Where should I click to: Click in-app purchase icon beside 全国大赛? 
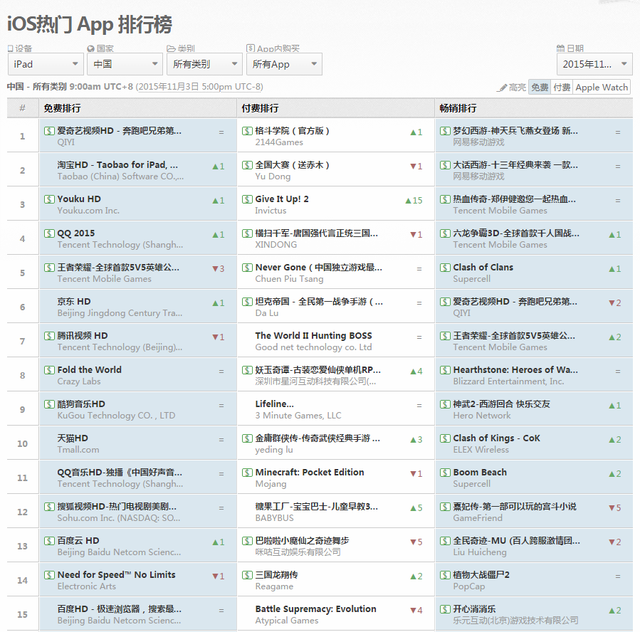247,165
